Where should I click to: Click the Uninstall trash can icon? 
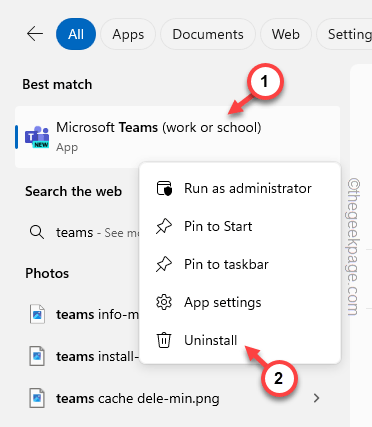164,340
